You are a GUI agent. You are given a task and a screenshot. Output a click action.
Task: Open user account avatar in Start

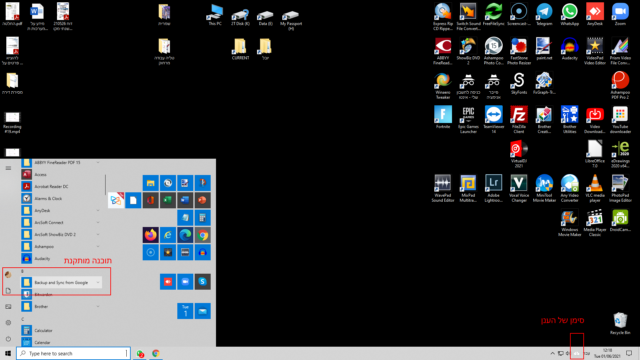(x=8, y=274)
